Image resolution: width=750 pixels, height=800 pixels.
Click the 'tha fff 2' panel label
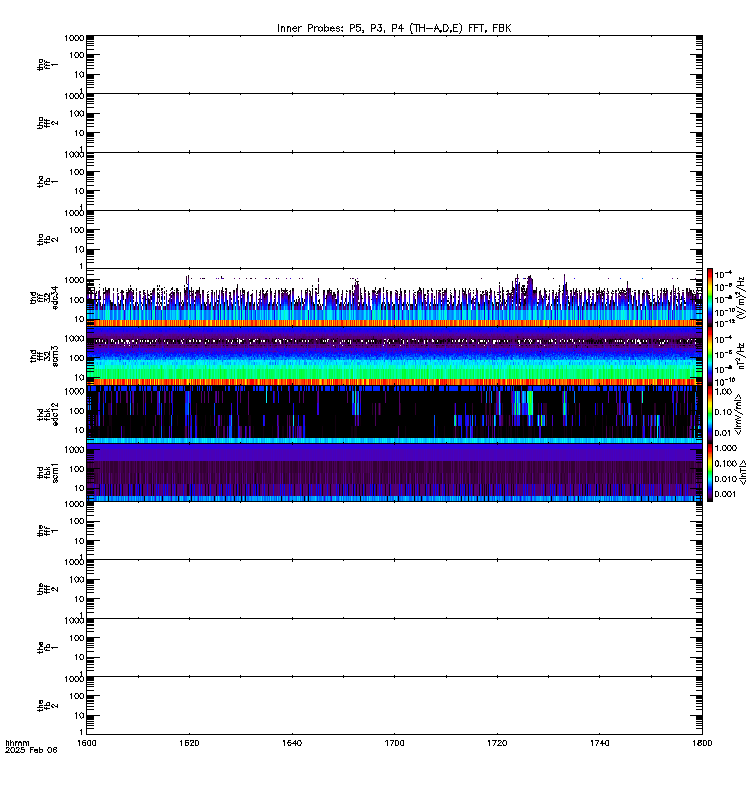(47, 122)
